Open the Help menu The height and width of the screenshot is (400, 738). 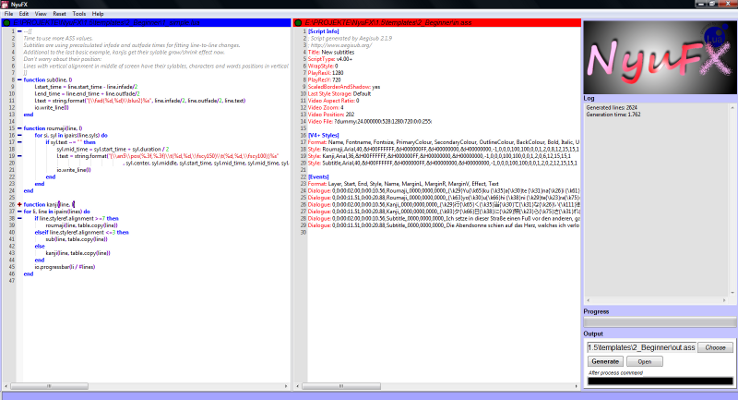point(97,14)
